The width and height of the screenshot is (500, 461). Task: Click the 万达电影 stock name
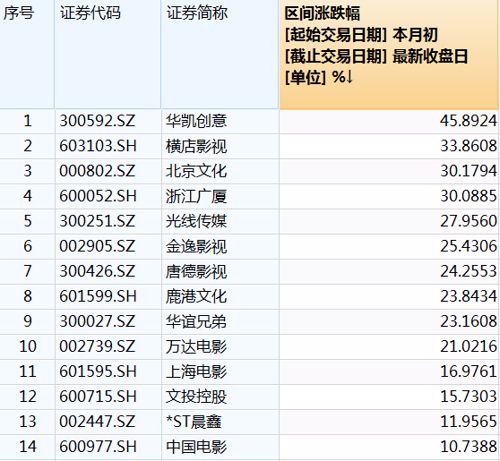[196, 346]
